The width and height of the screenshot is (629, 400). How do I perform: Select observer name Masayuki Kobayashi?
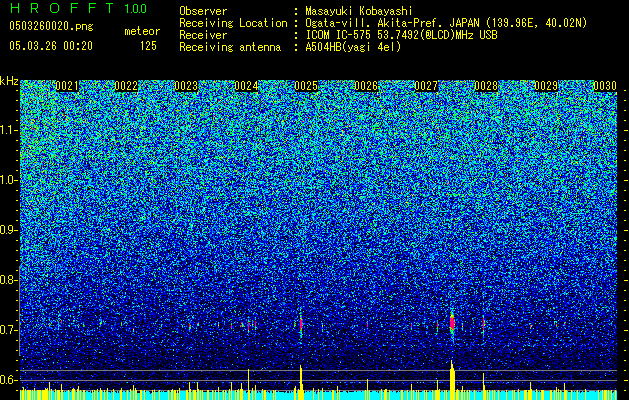click(x=359, y=11)
